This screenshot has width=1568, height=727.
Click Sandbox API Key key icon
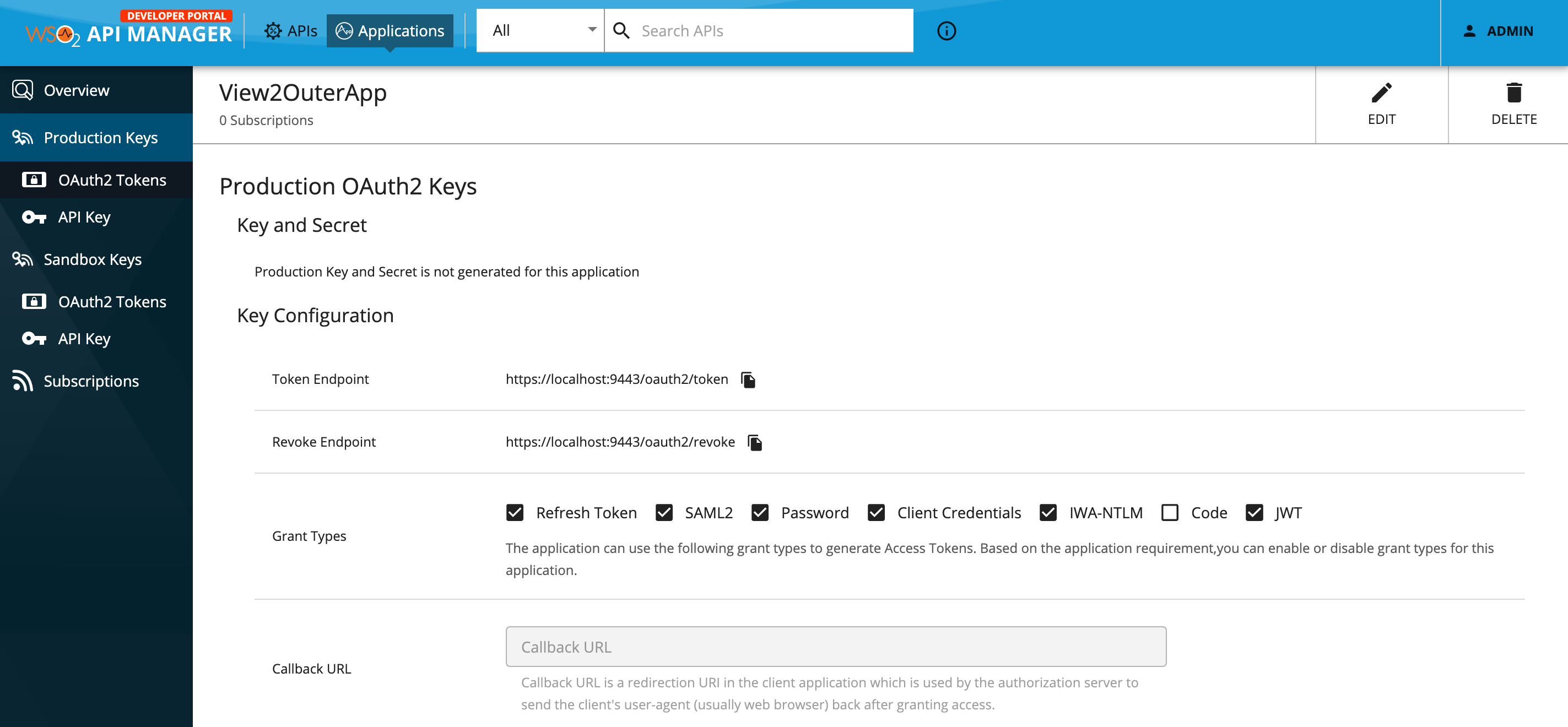pos(34,339)
